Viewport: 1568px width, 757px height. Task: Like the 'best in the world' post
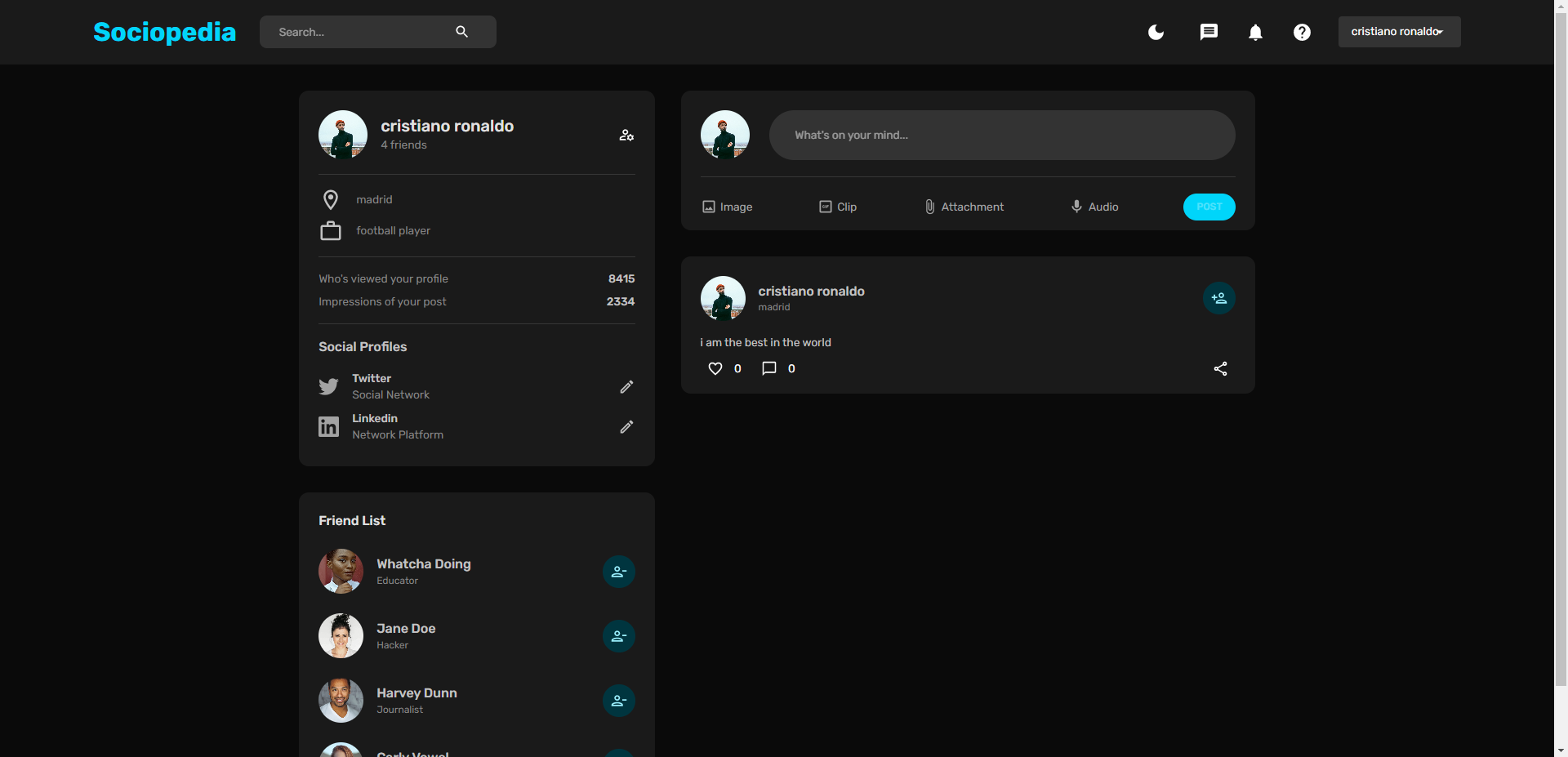pos(715,368)
